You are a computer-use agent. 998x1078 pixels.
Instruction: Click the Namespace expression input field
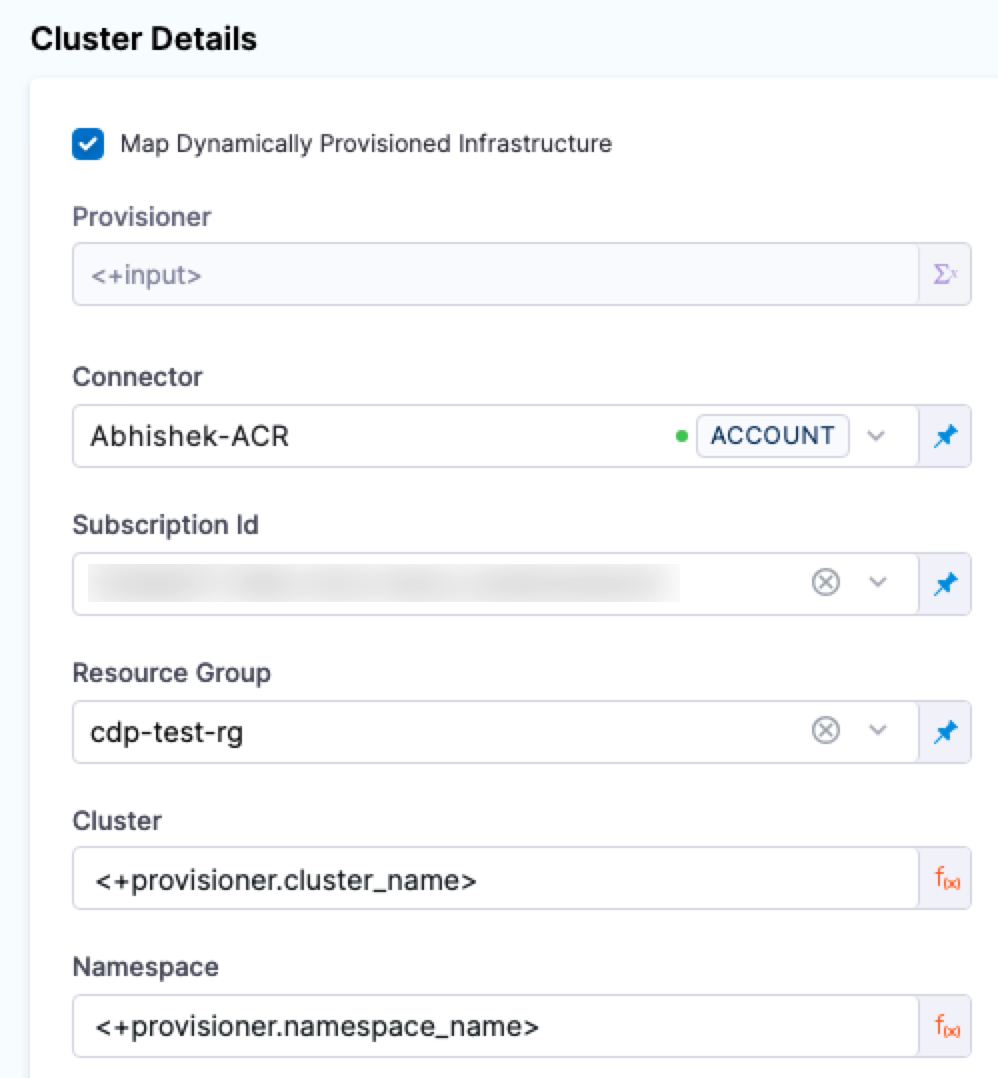coord(495,1026)
